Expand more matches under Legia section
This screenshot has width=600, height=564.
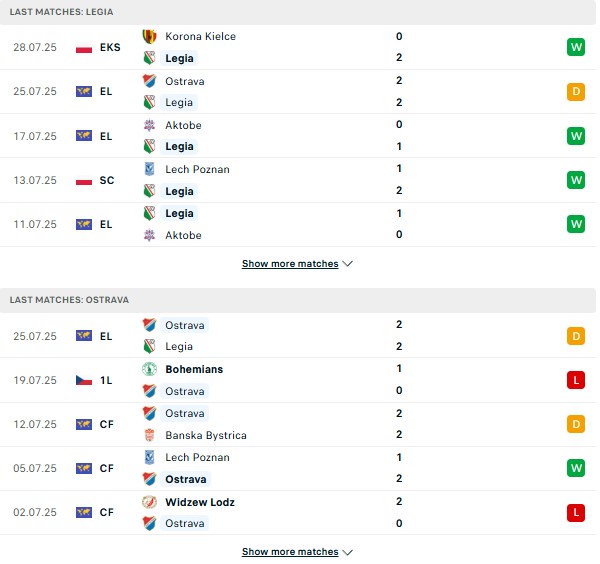(x=290, y=264)
